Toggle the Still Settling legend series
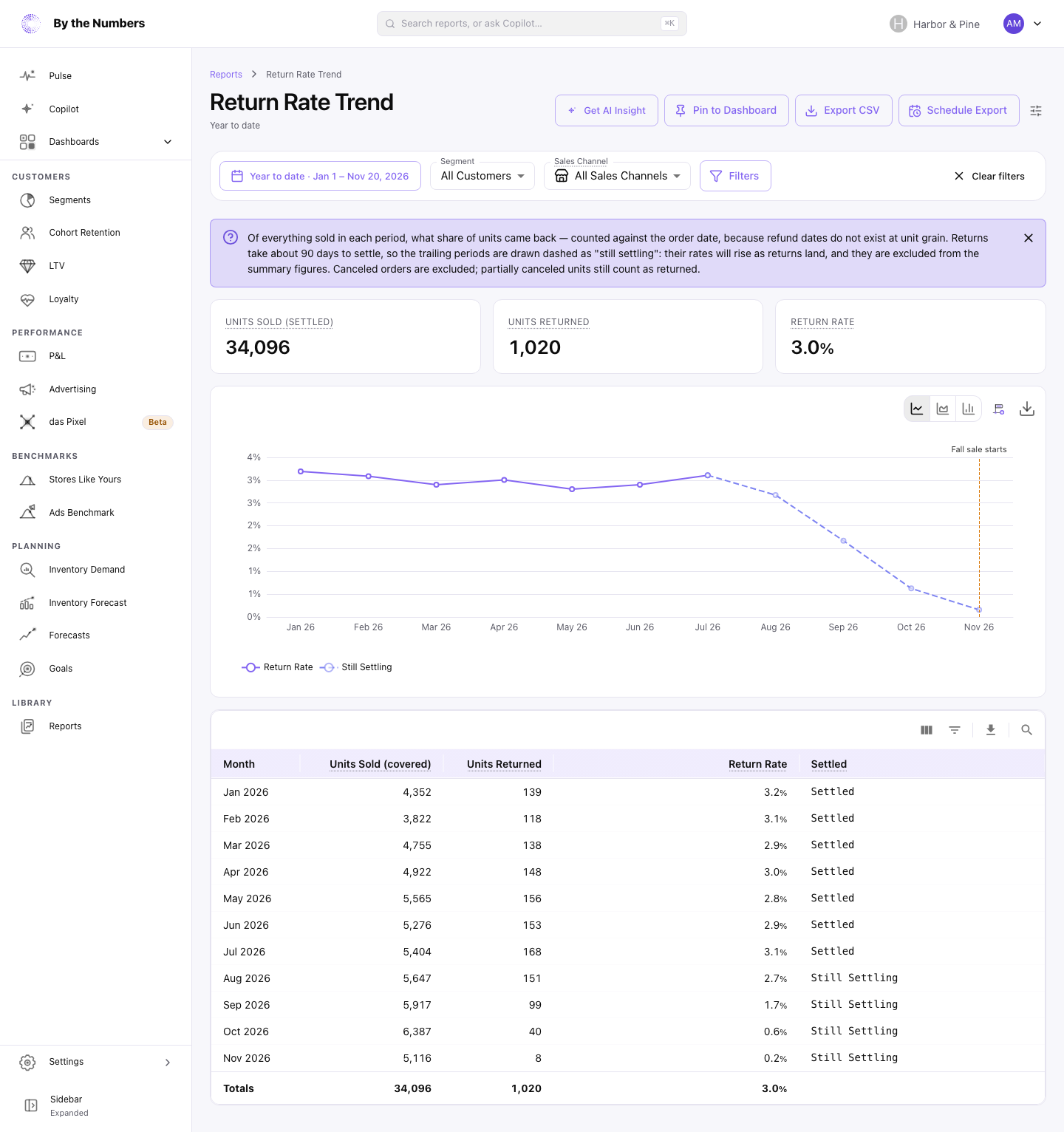This screenshot has height=1132, width=1064. pyautogui.click(x=356, y=667)
